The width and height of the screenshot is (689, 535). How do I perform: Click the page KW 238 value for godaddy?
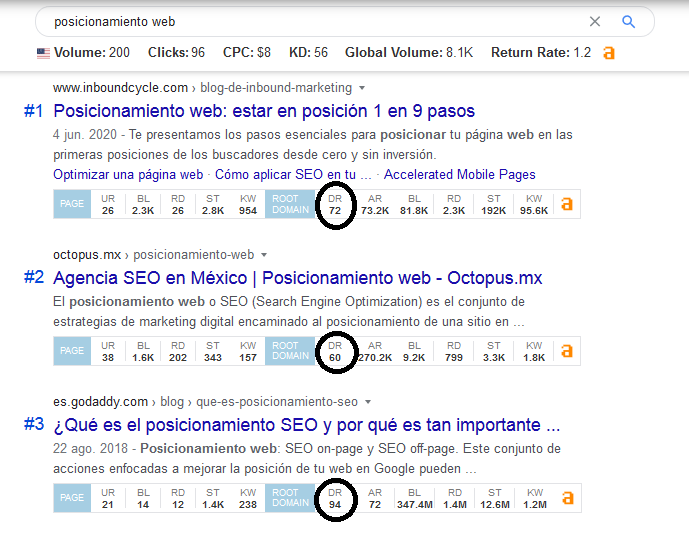248,505
